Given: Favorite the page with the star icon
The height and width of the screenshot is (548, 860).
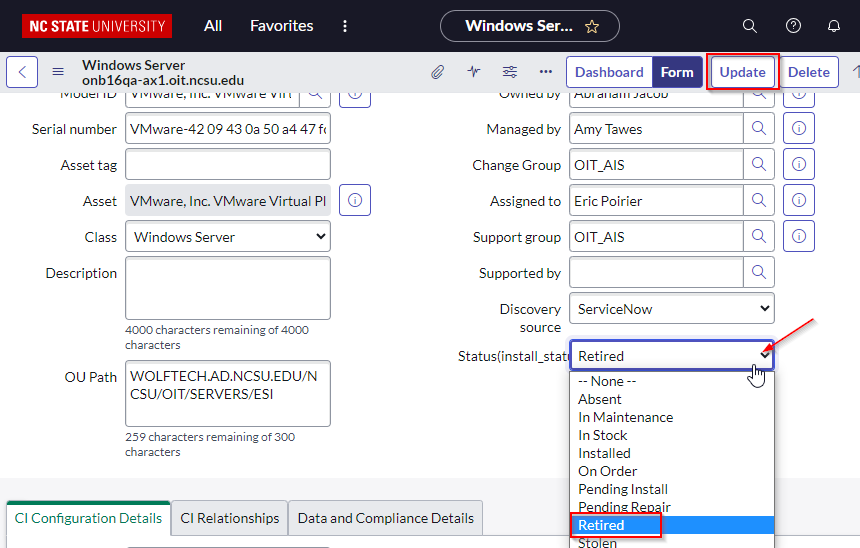Looking at the screenshot, I should tap(592, 26).
